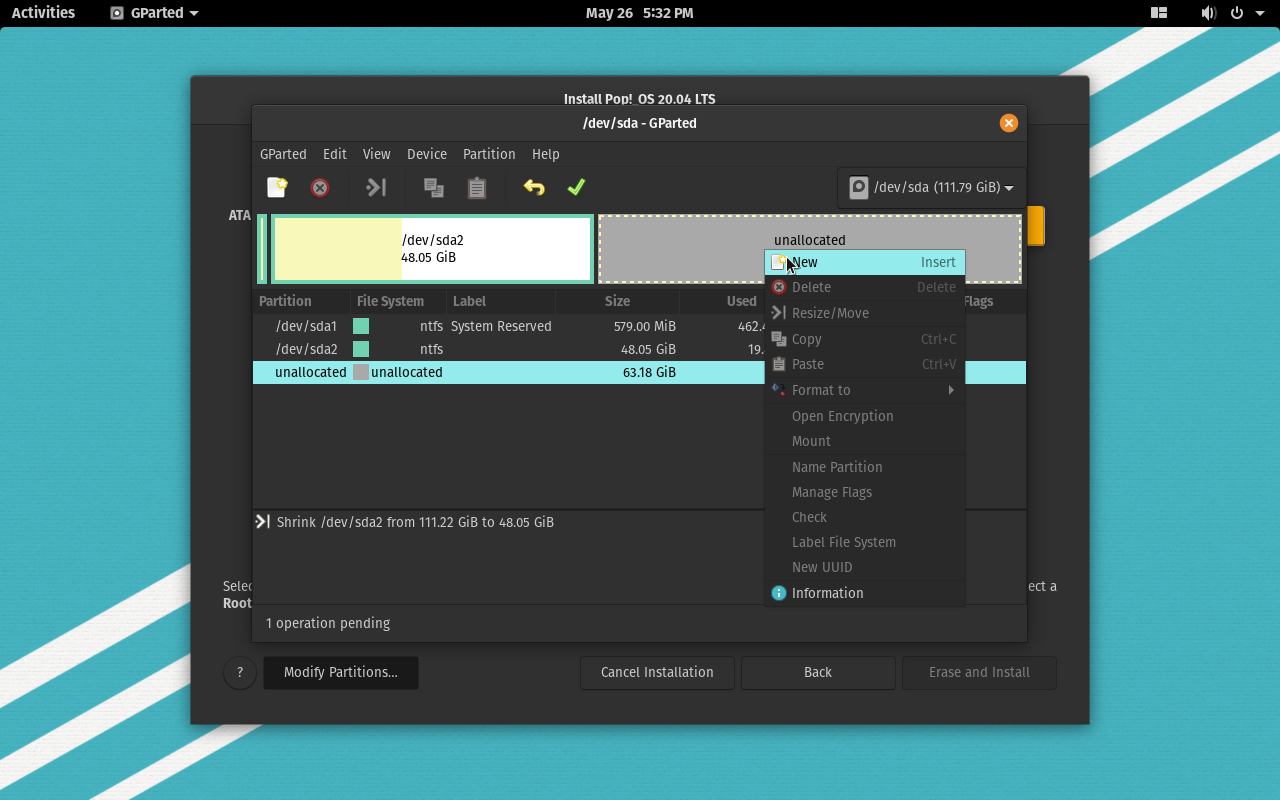Open the GParted app menu in top bar
This screenshot has width=1280, height=800.
point(155,13)
